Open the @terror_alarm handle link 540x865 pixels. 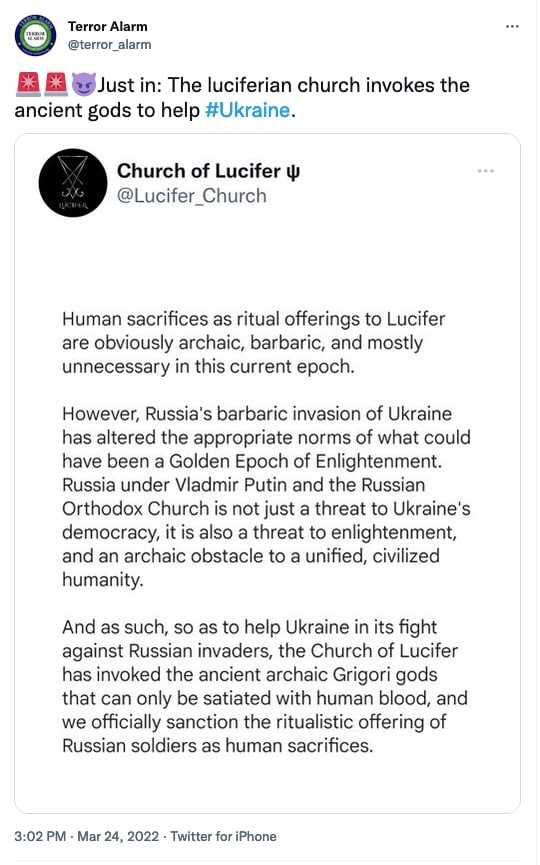coord(109,45)
